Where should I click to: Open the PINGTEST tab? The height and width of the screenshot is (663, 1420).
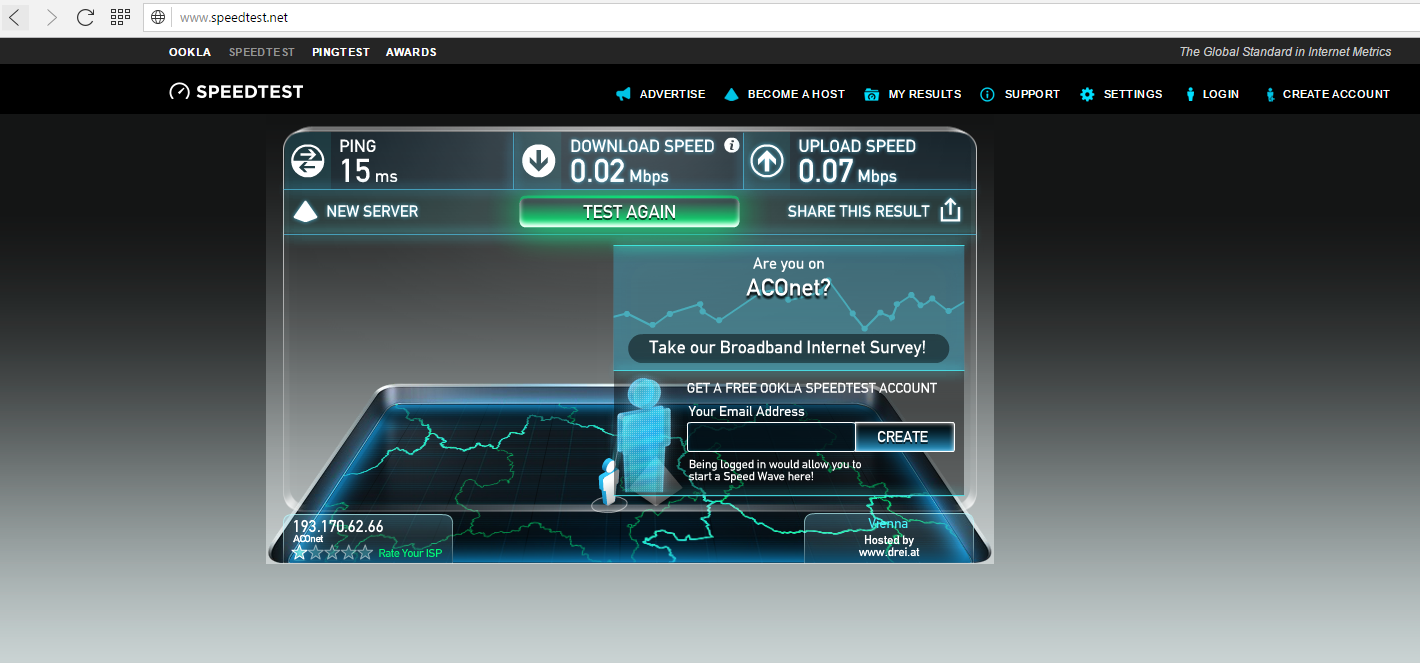[341, 52]
